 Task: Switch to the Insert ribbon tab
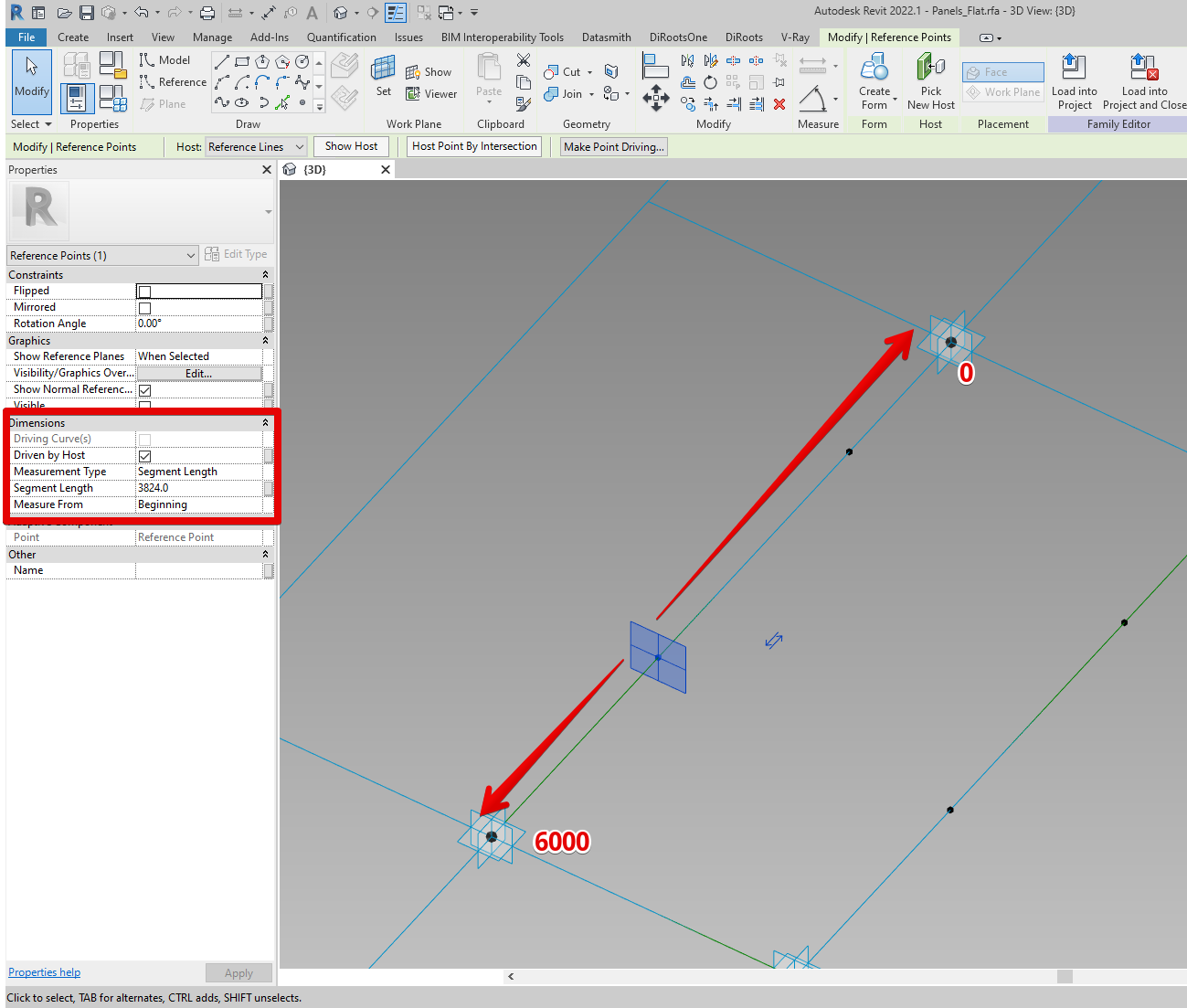point(120,37)
